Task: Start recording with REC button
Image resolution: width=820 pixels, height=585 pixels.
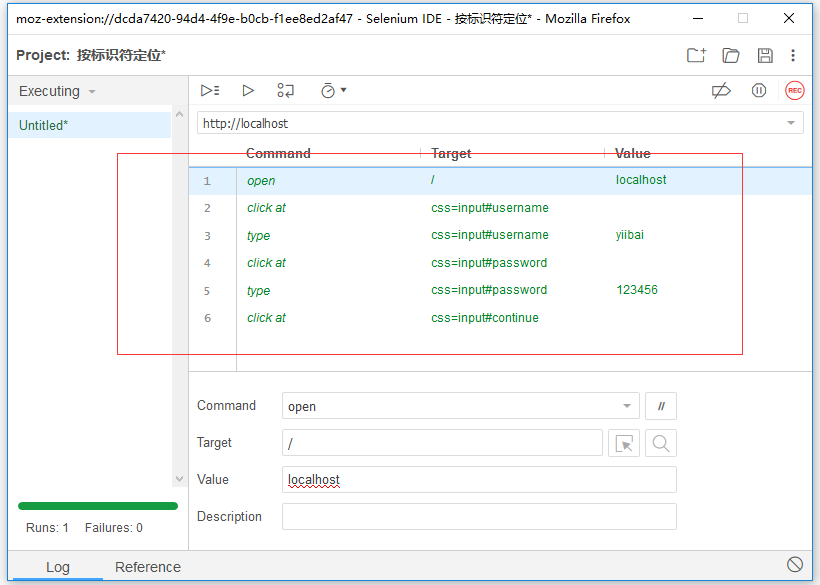Action: (794, 90)
